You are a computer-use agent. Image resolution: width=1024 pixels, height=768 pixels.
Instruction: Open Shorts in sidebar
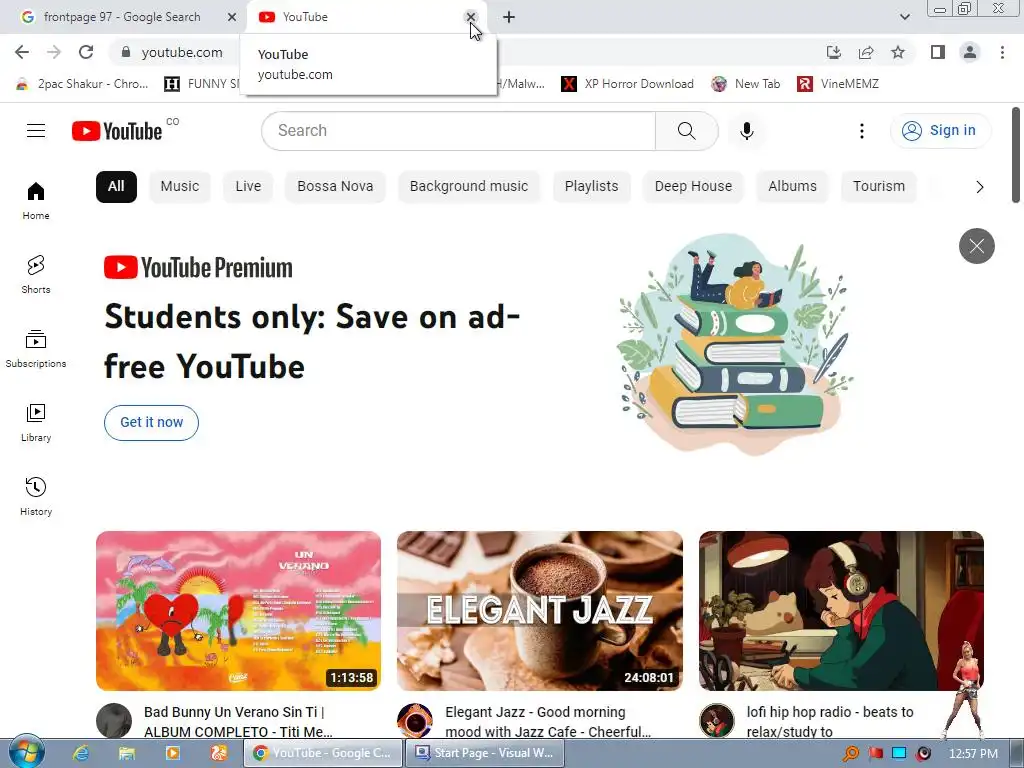point(36,274)
